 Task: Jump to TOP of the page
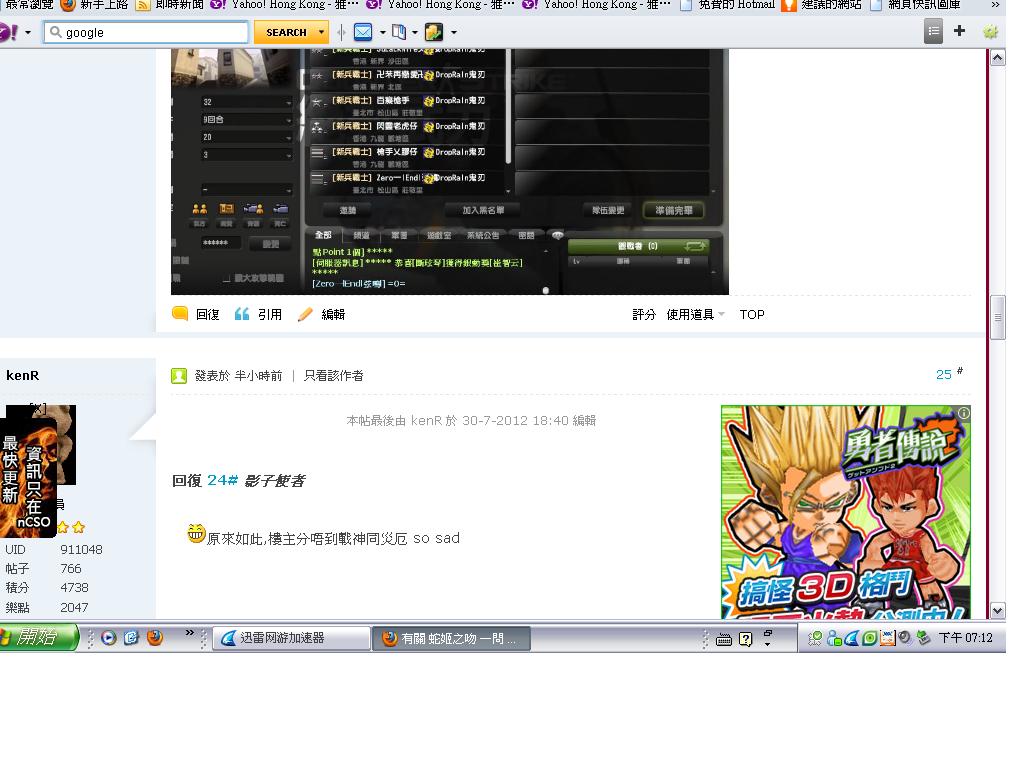click(x=752, y=314)
